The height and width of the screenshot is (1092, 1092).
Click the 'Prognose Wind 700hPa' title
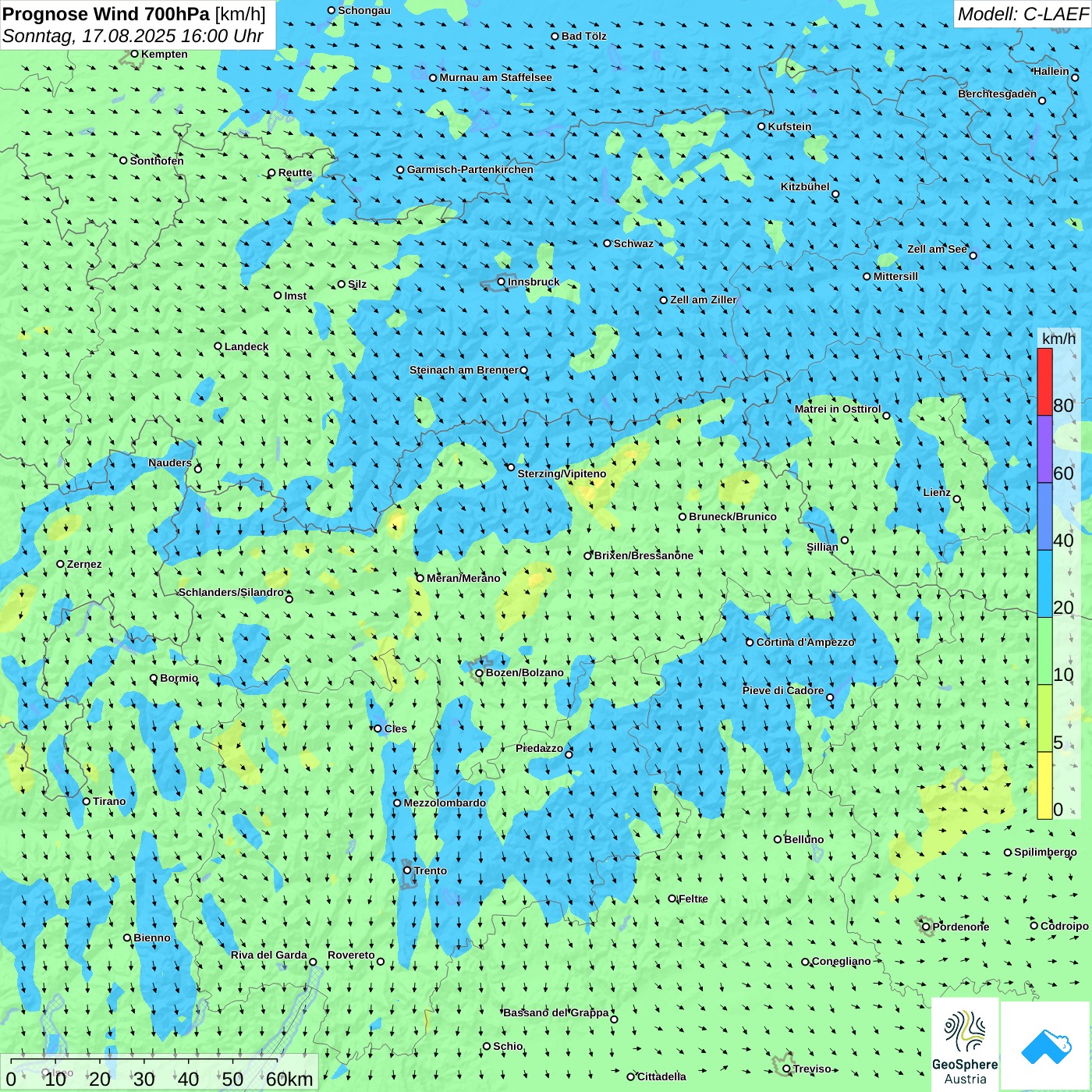tap(134, 14)
